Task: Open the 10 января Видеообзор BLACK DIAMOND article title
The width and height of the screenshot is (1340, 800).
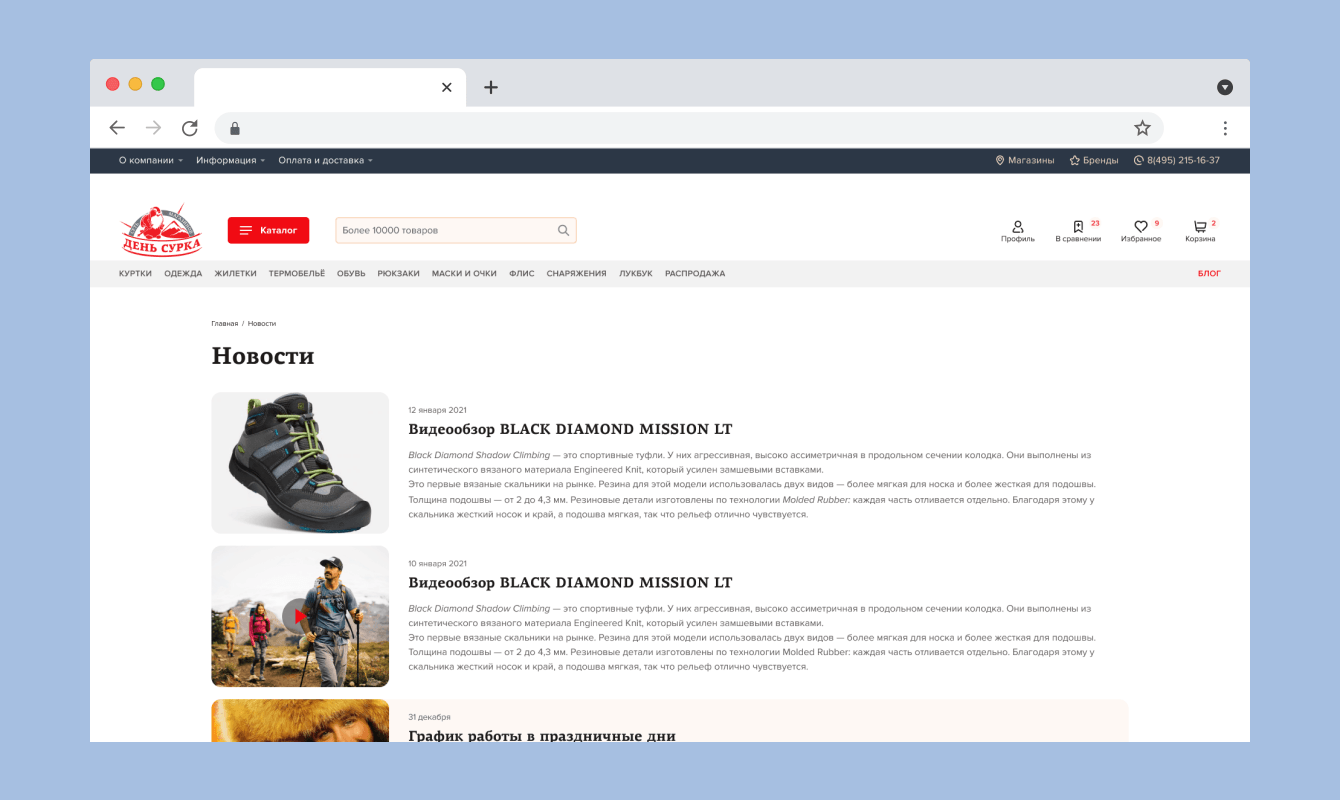Action: [x=570, y=582]
